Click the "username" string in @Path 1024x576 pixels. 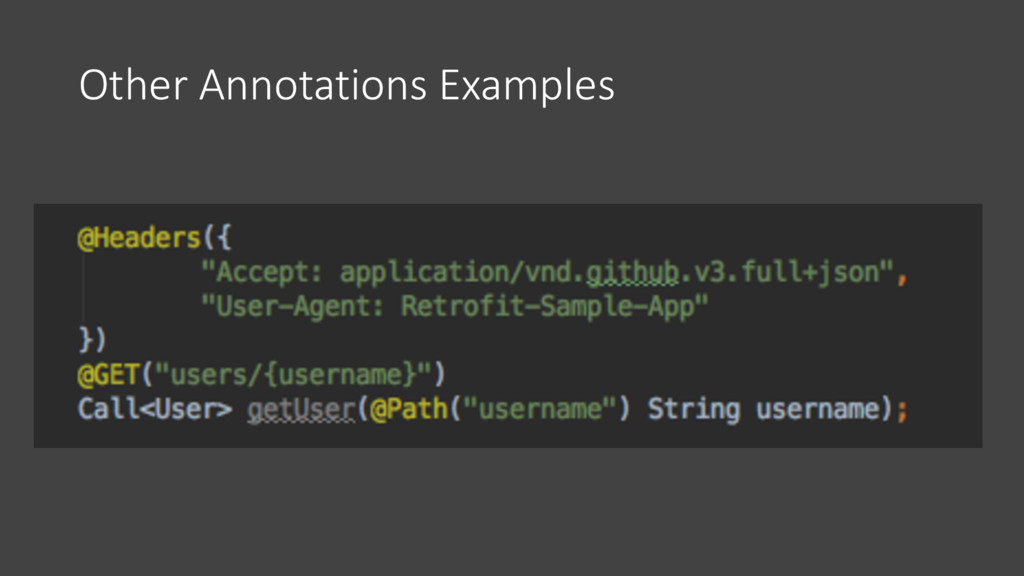click(540, 409)
